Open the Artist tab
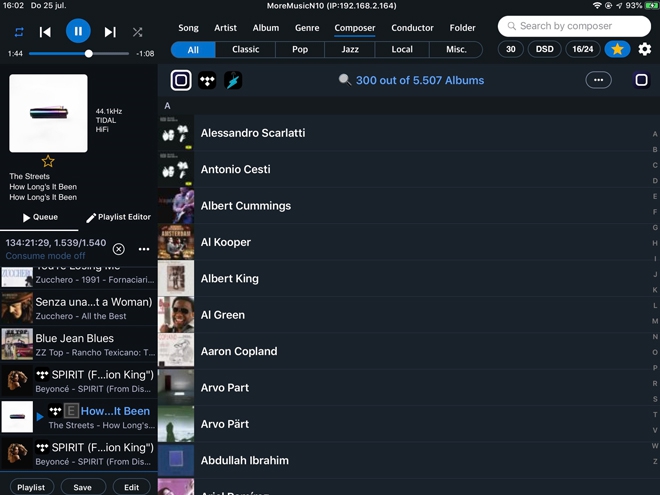Image resolution: width=660 pixels, height=495 pixels. 225,28
